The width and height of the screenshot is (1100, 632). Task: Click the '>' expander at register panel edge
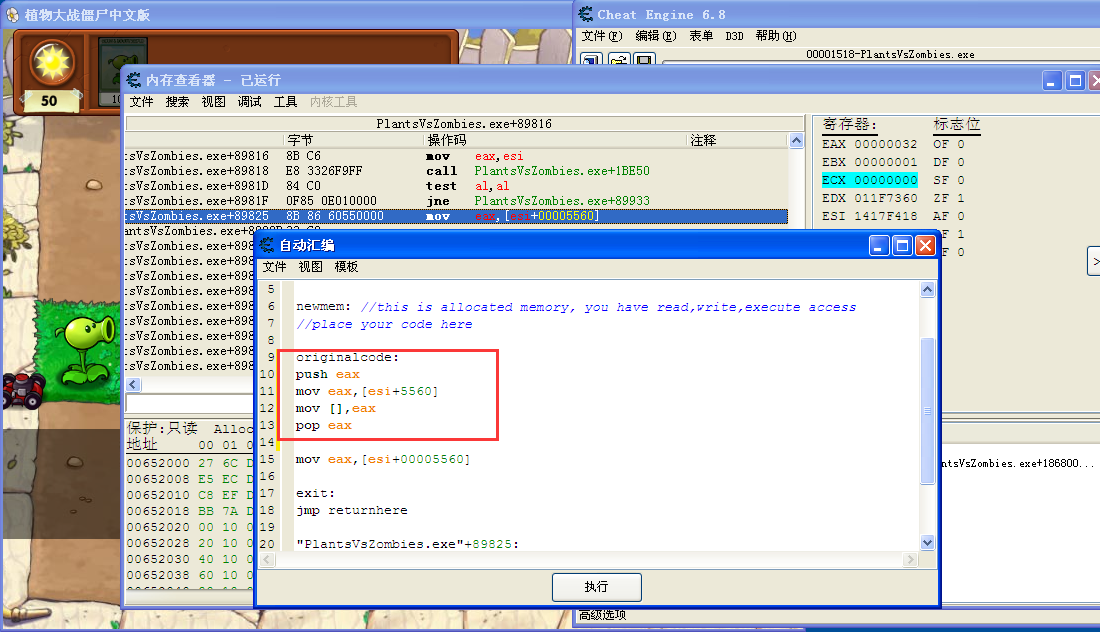(x=1094, y=261)
